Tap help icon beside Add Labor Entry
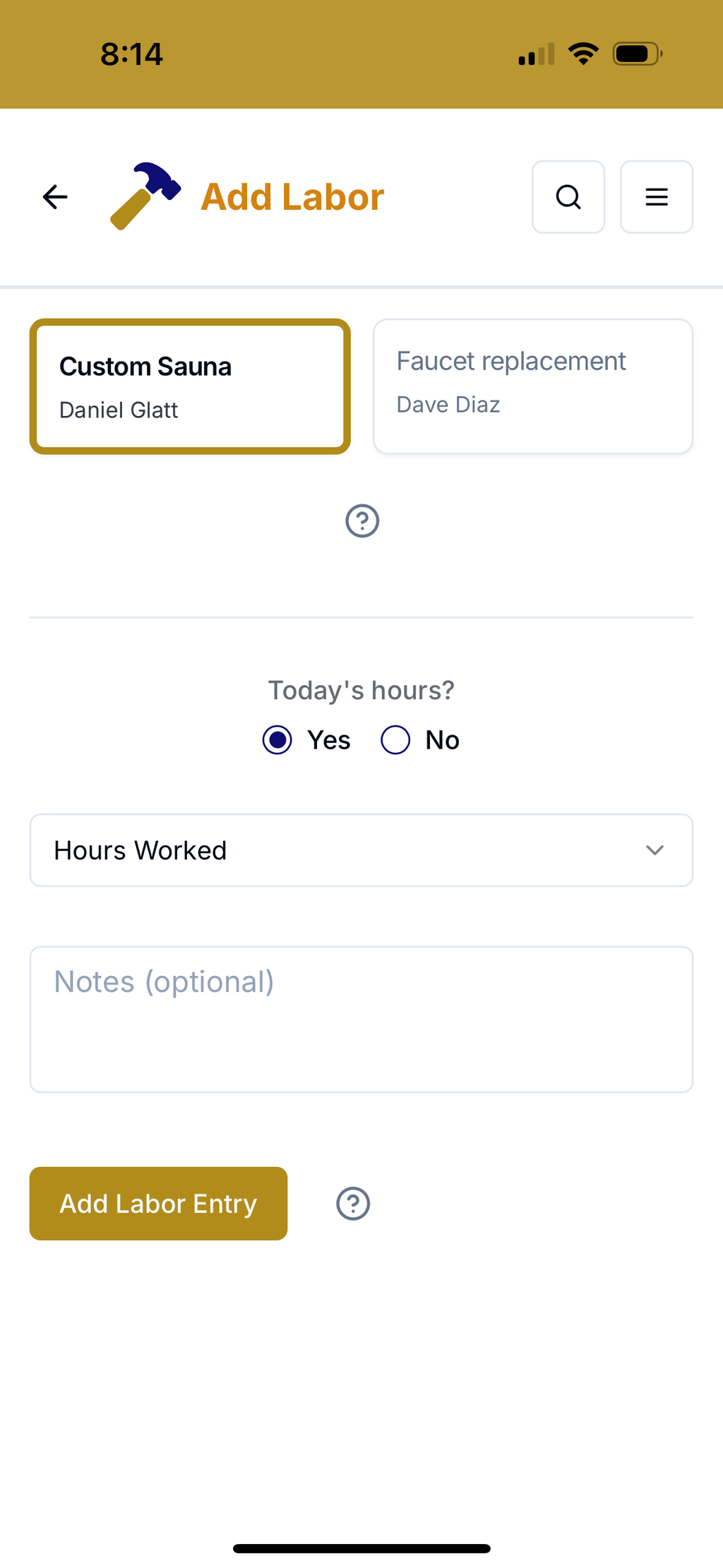Image resolution: width=723 pixels, height=1568 pixels. (353, 1204)
